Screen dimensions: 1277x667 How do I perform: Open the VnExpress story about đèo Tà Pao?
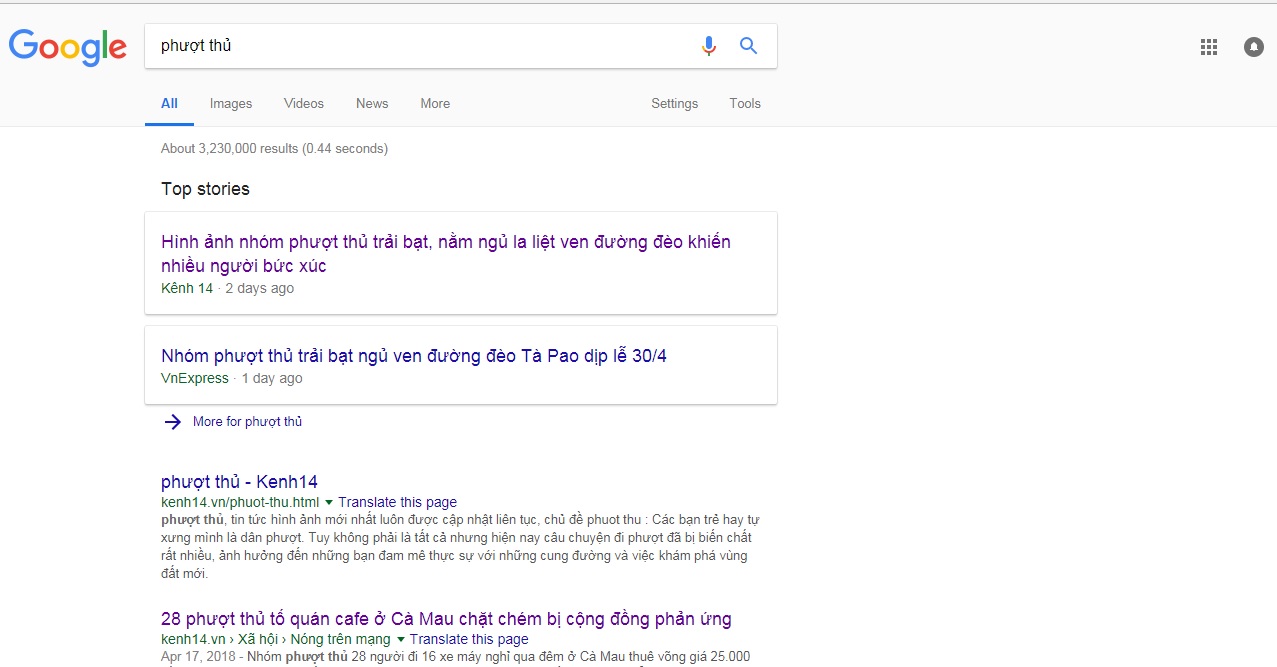coord(414,356)
